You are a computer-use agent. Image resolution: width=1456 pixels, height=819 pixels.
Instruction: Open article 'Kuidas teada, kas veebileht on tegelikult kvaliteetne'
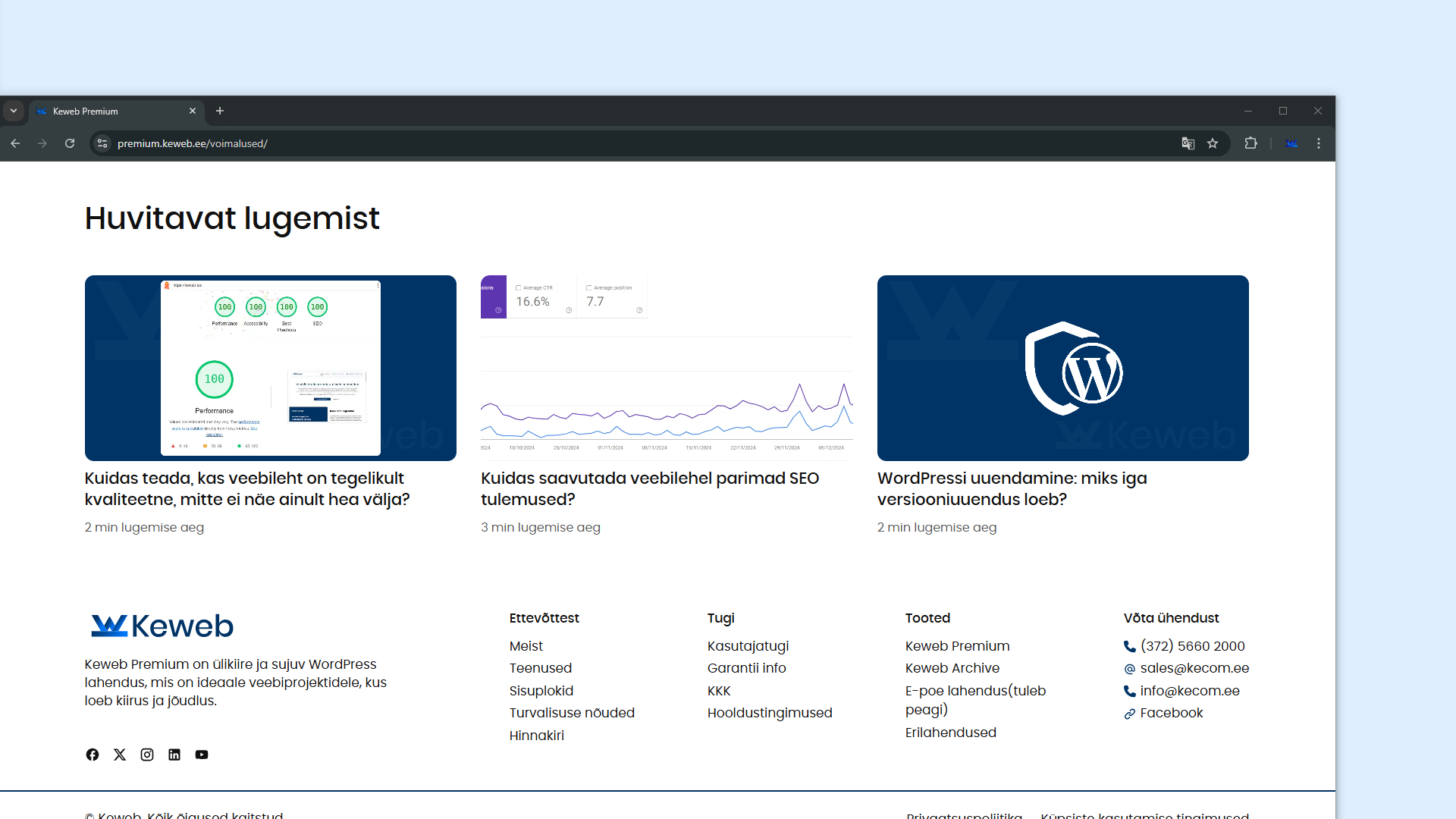point(247,489)
